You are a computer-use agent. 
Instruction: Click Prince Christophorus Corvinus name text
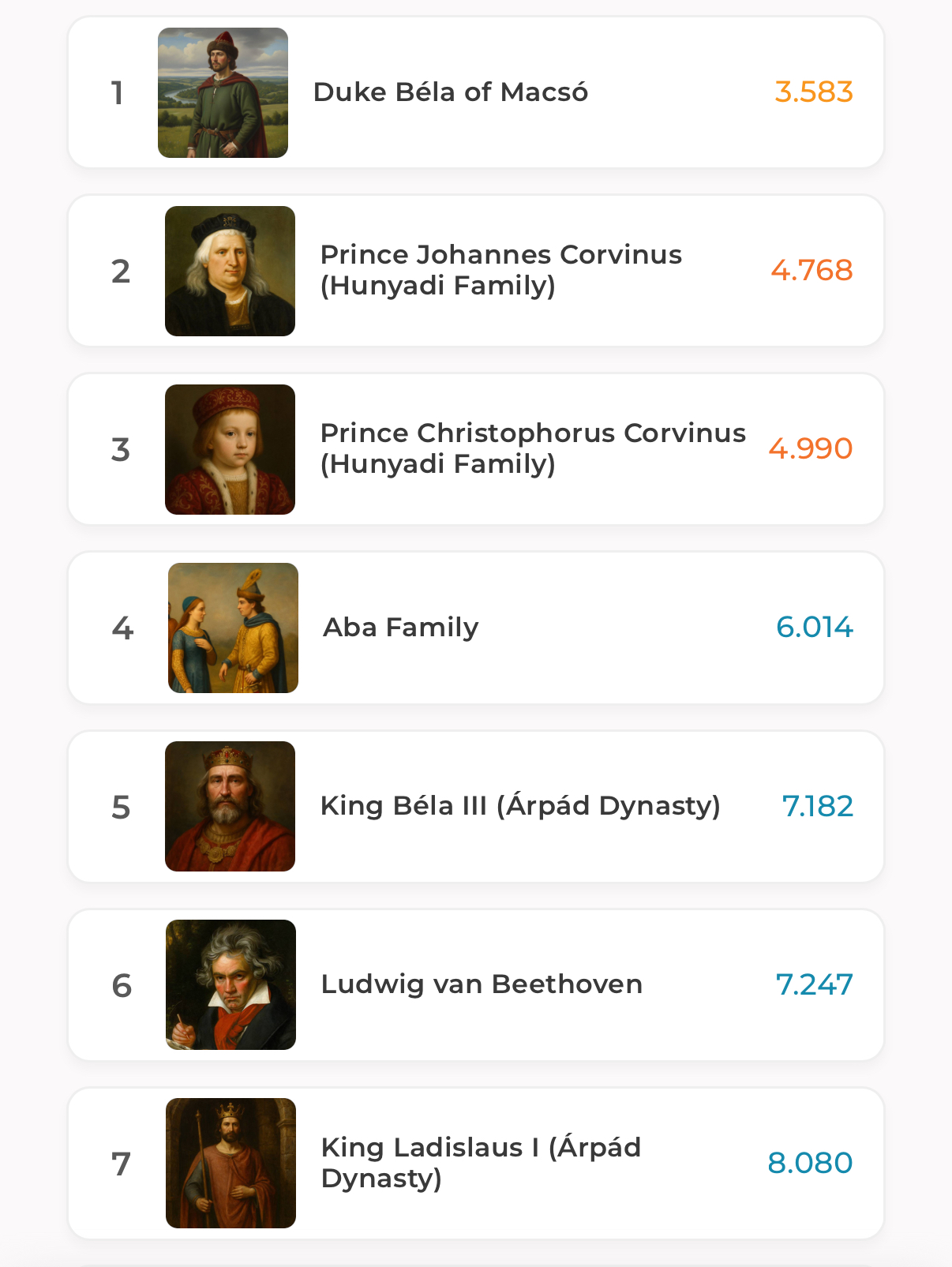(533, 448)
